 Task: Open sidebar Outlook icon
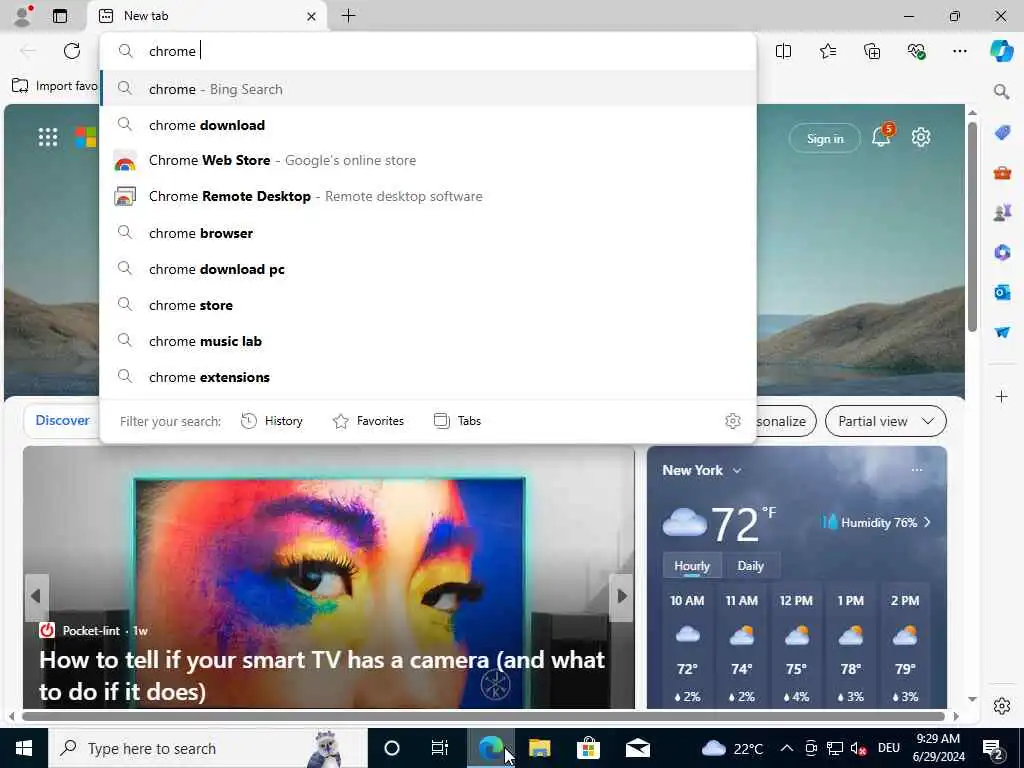(1002, 293)
